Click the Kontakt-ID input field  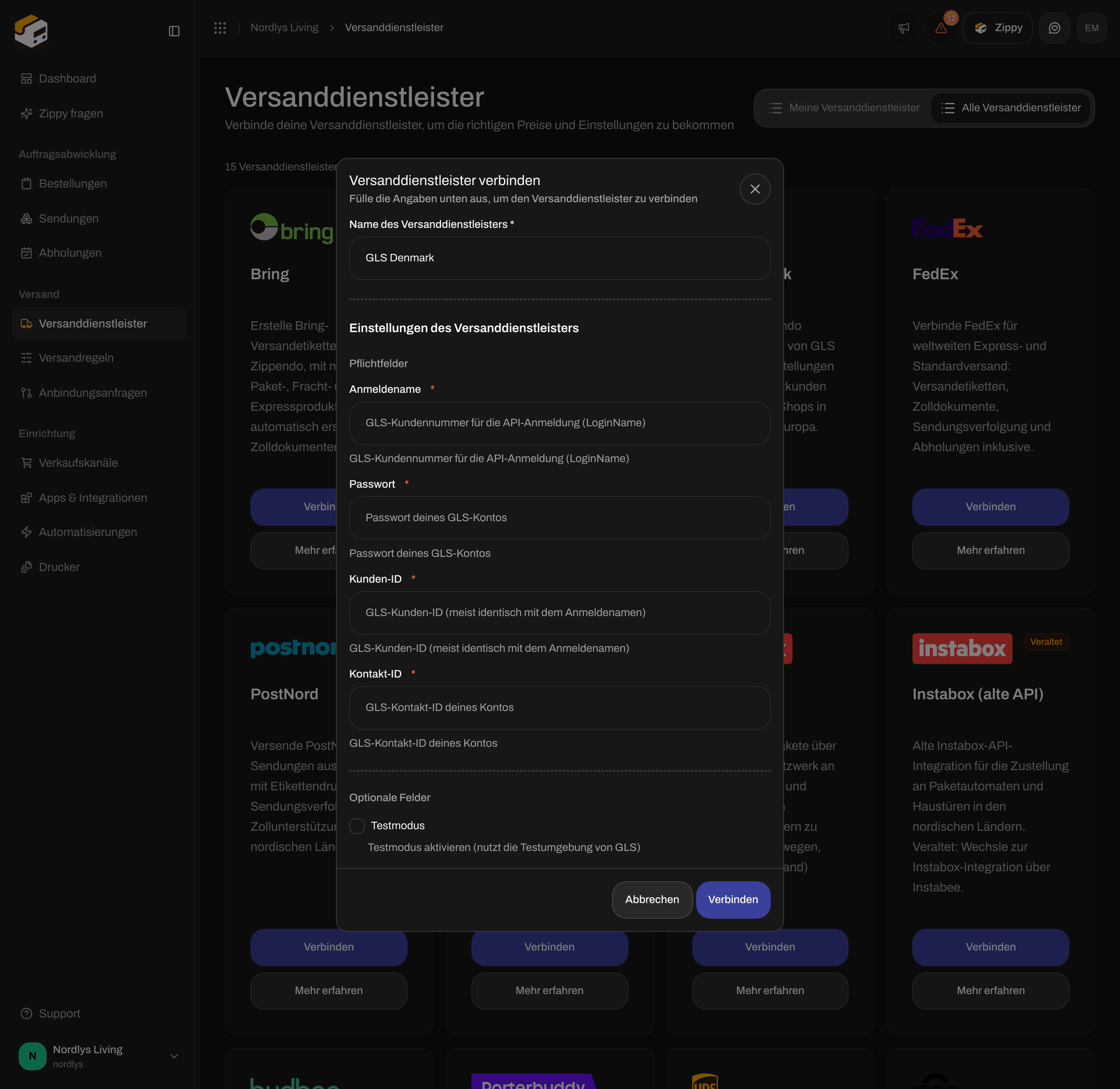pyautogui.click(x=560, y=707)
